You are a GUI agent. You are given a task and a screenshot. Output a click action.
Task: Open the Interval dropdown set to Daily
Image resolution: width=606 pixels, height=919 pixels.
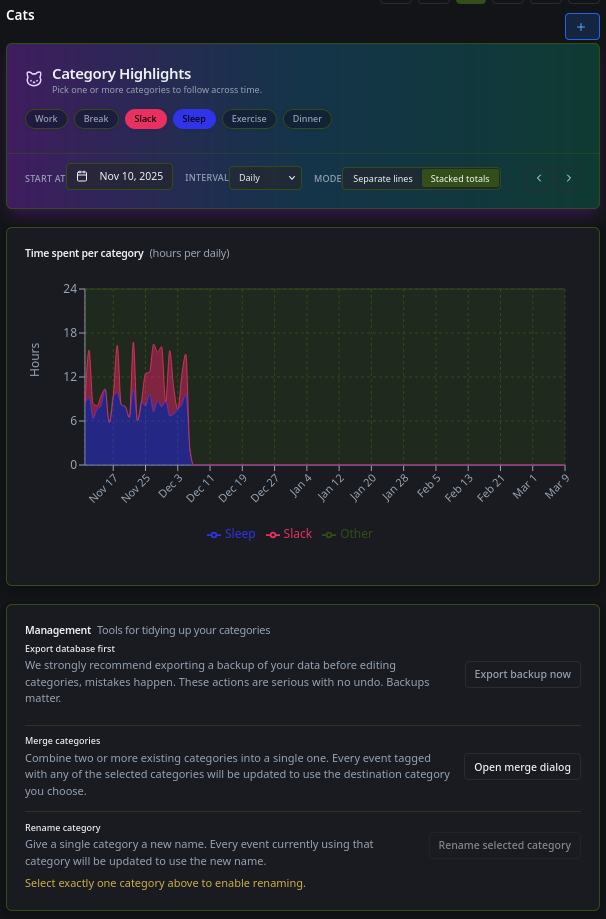(x=265, y=178)
